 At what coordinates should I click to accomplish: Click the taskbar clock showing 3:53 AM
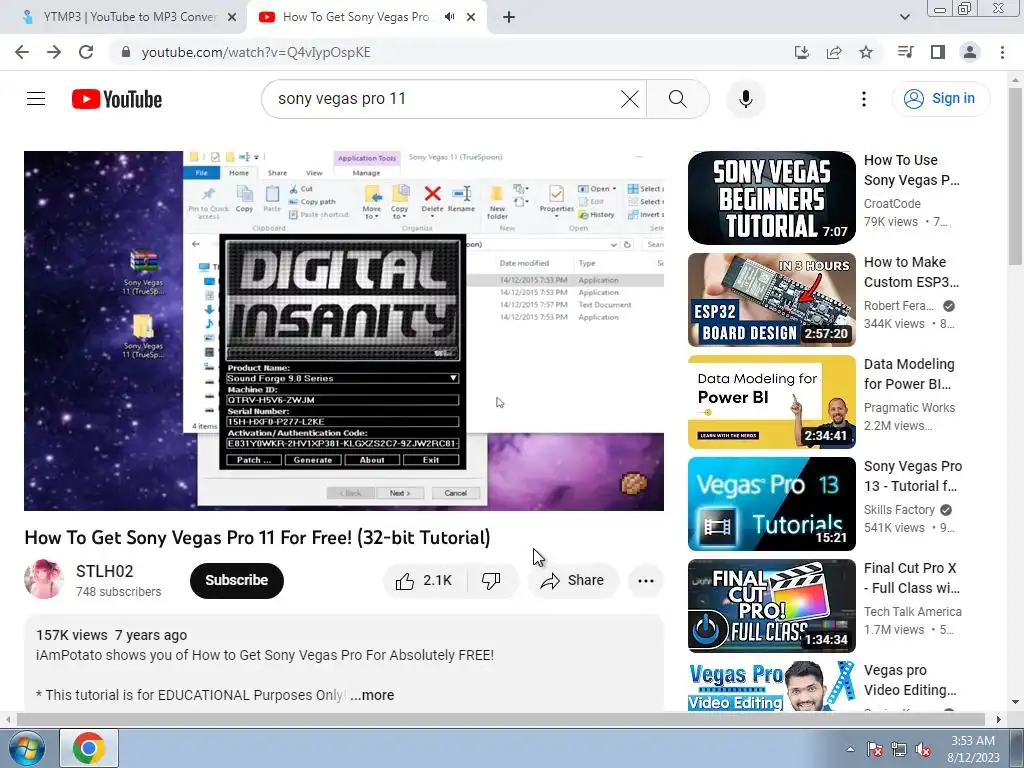[x=973, y=749]
